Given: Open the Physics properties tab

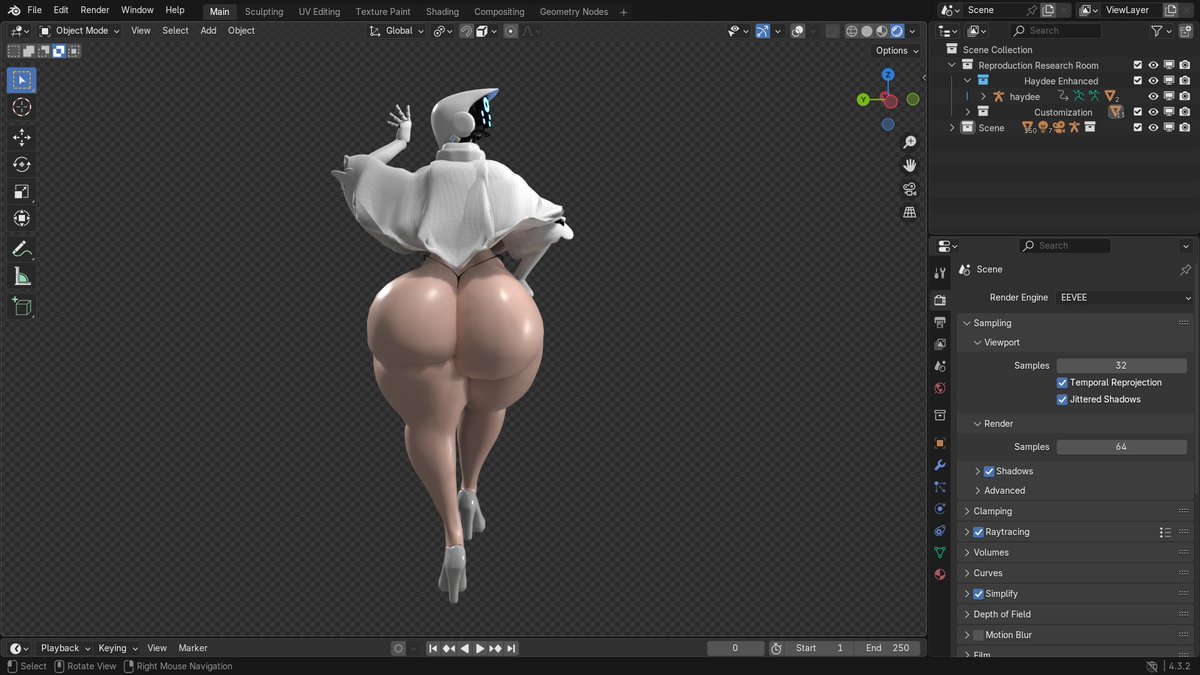Looking at the screenshot, I should coord(940,509).
